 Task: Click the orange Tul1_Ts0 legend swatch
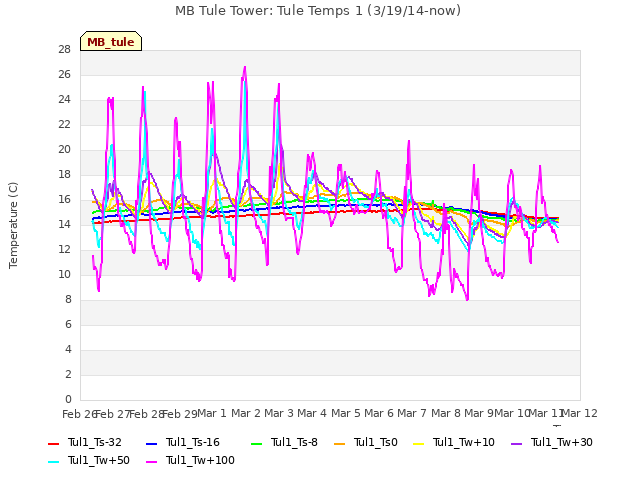(339, 443)
